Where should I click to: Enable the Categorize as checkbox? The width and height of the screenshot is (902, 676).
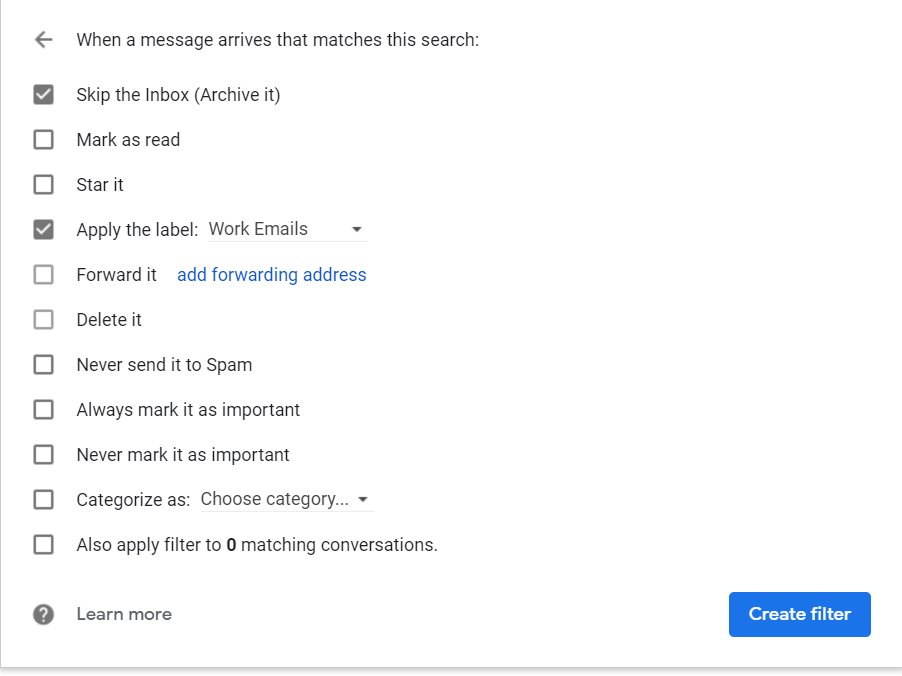click(x=43, y=499)
